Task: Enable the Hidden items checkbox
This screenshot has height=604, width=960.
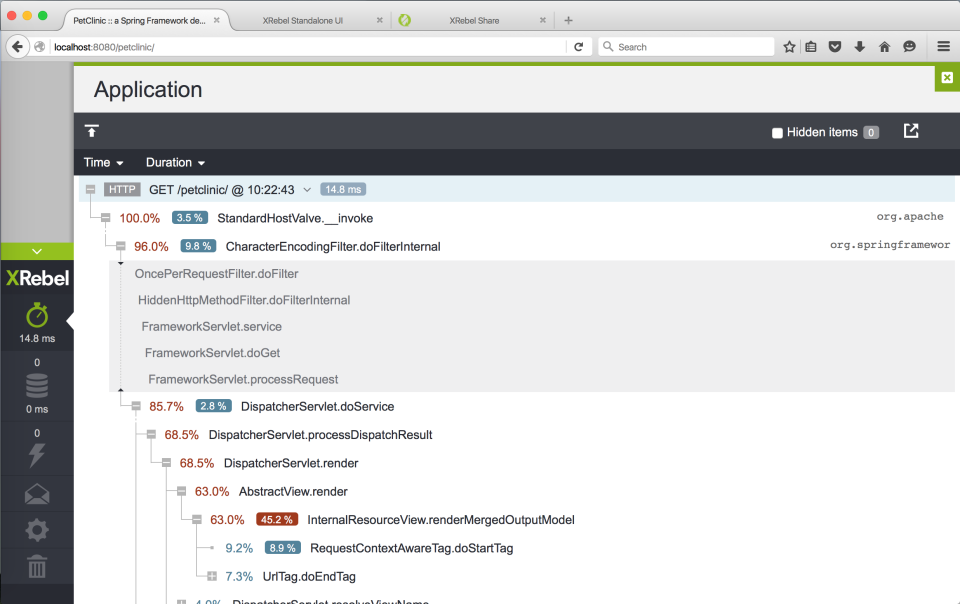Action: pos(776,131)
